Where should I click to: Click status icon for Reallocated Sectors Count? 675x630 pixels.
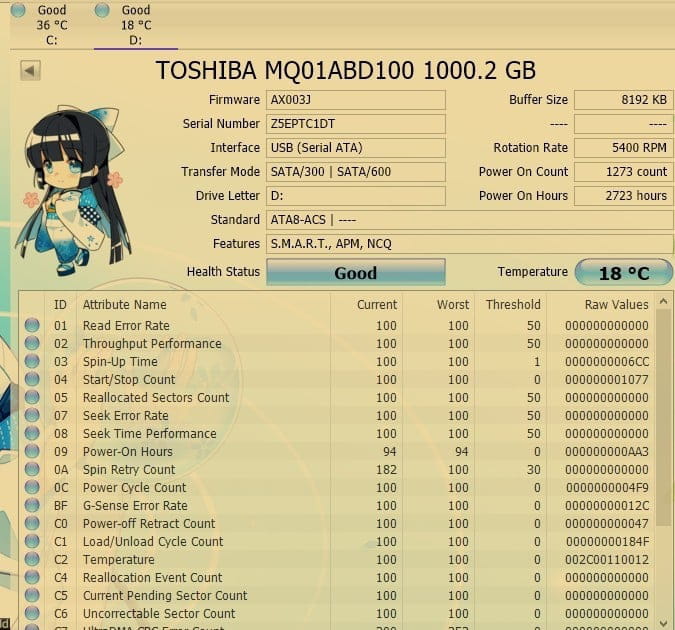pos(32,397)
